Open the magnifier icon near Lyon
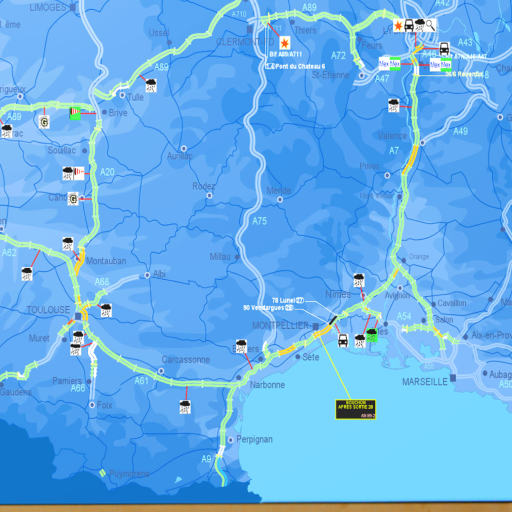The image size is (512, 512). tap(430, 25)
